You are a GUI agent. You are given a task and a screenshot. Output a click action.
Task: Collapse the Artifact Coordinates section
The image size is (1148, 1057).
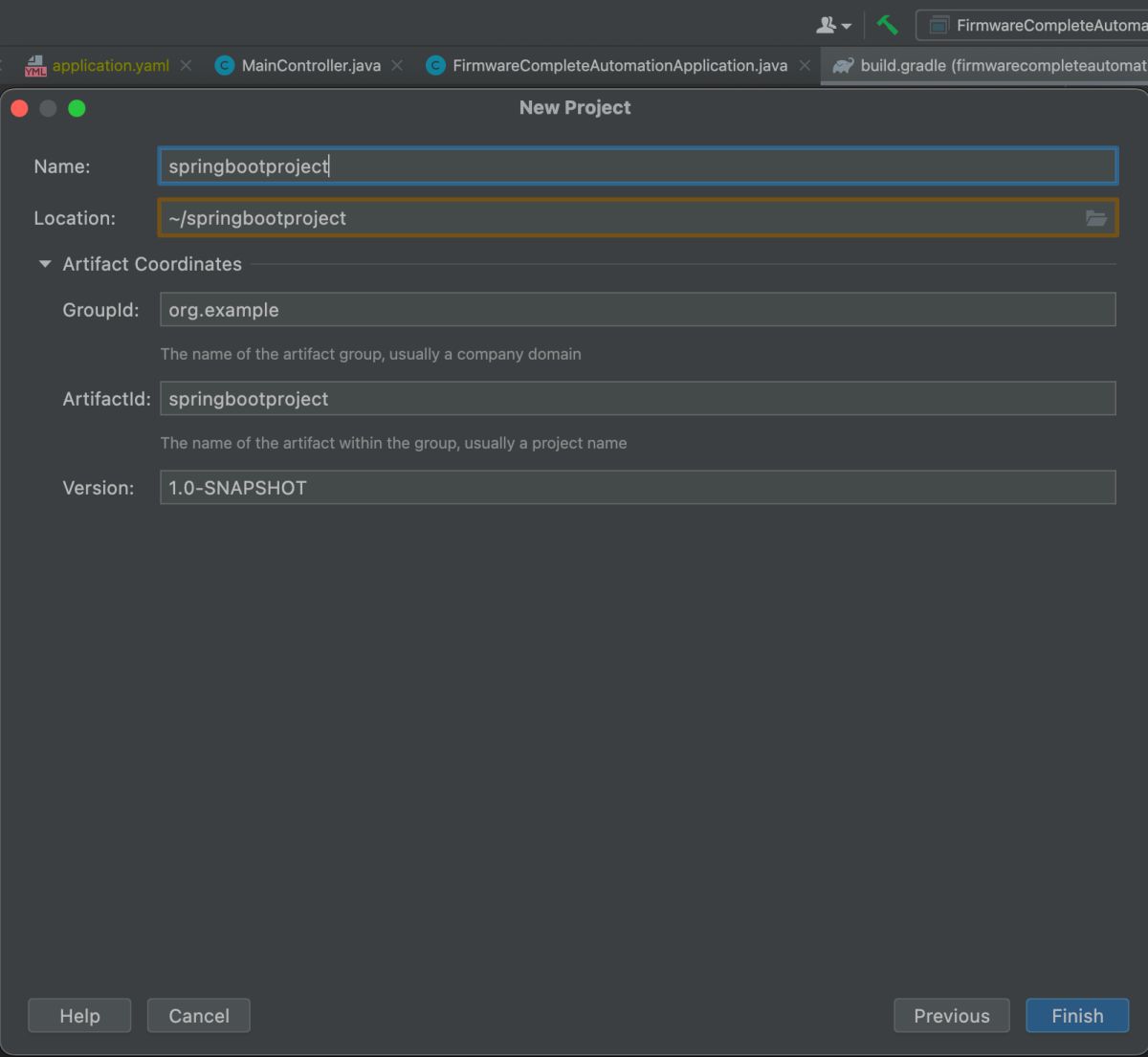click(45, 264)
